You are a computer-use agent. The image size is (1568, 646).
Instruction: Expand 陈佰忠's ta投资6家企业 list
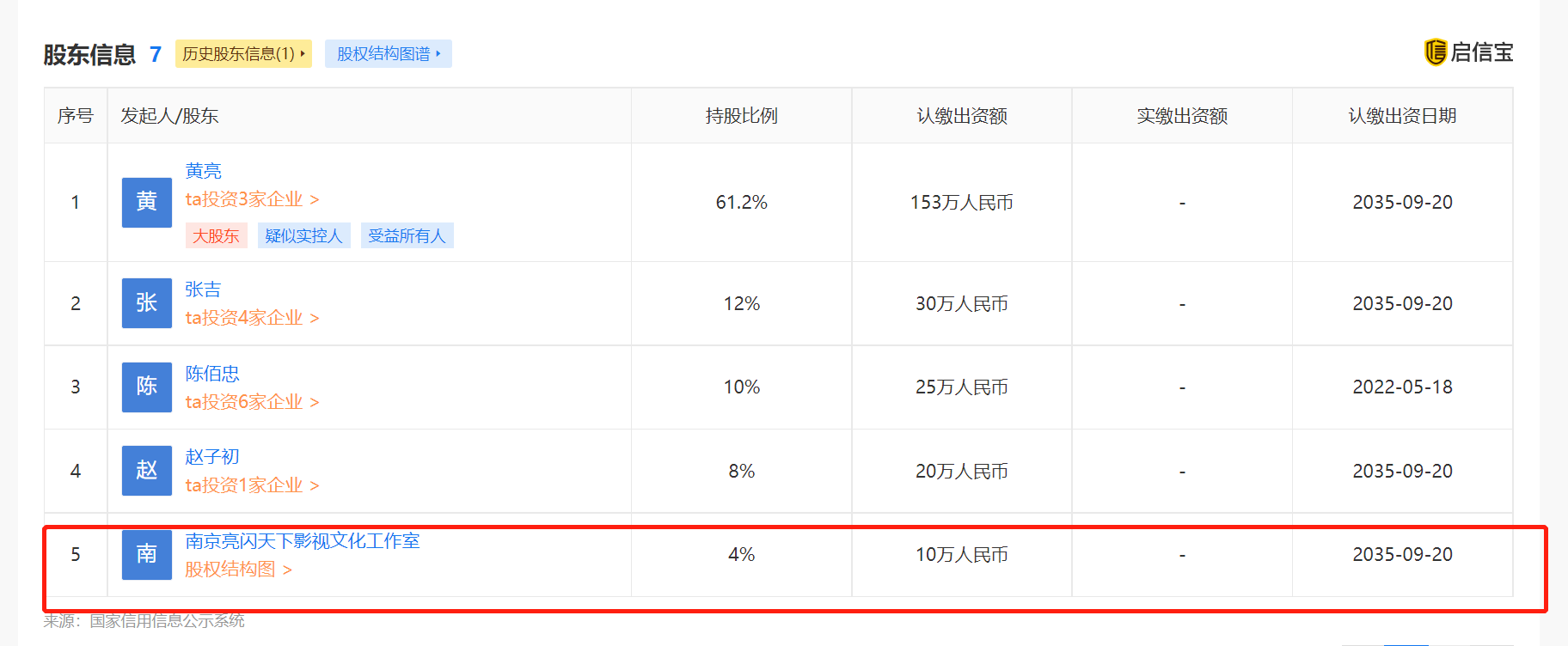coord(252,402)
